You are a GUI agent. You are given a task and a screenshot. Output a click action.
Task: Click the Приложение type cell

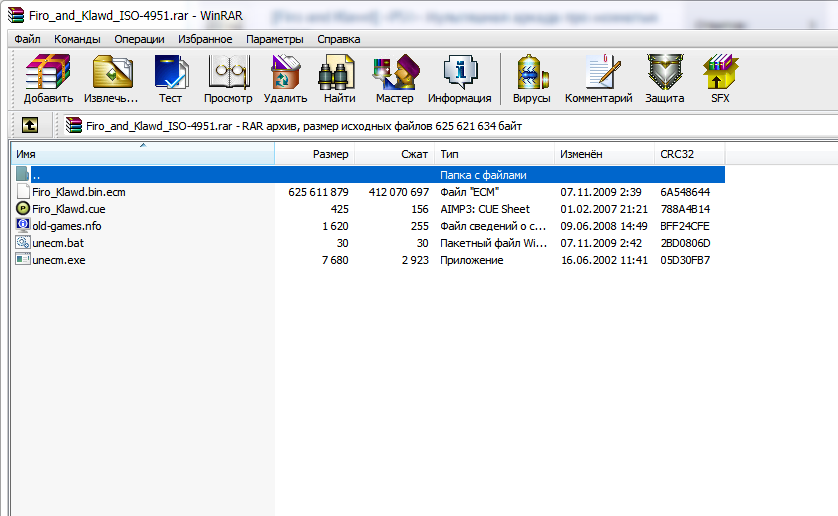click(471, 260)
